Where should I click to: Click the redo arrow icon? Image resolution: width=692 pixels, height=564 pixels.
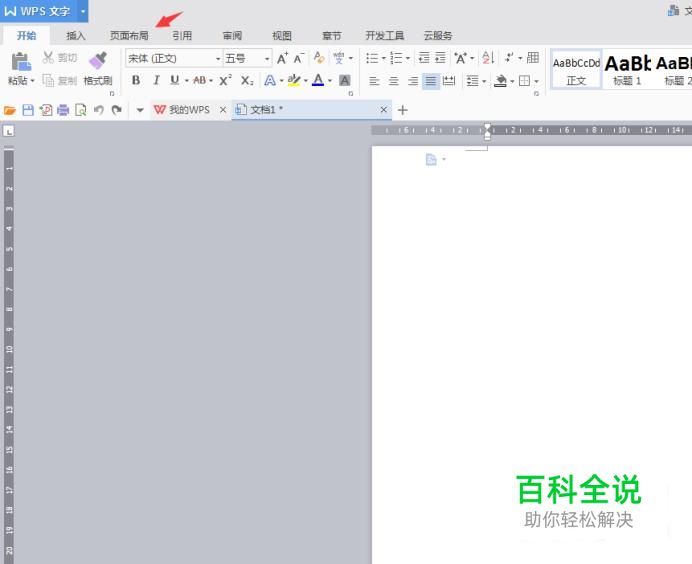click(117, 110)
